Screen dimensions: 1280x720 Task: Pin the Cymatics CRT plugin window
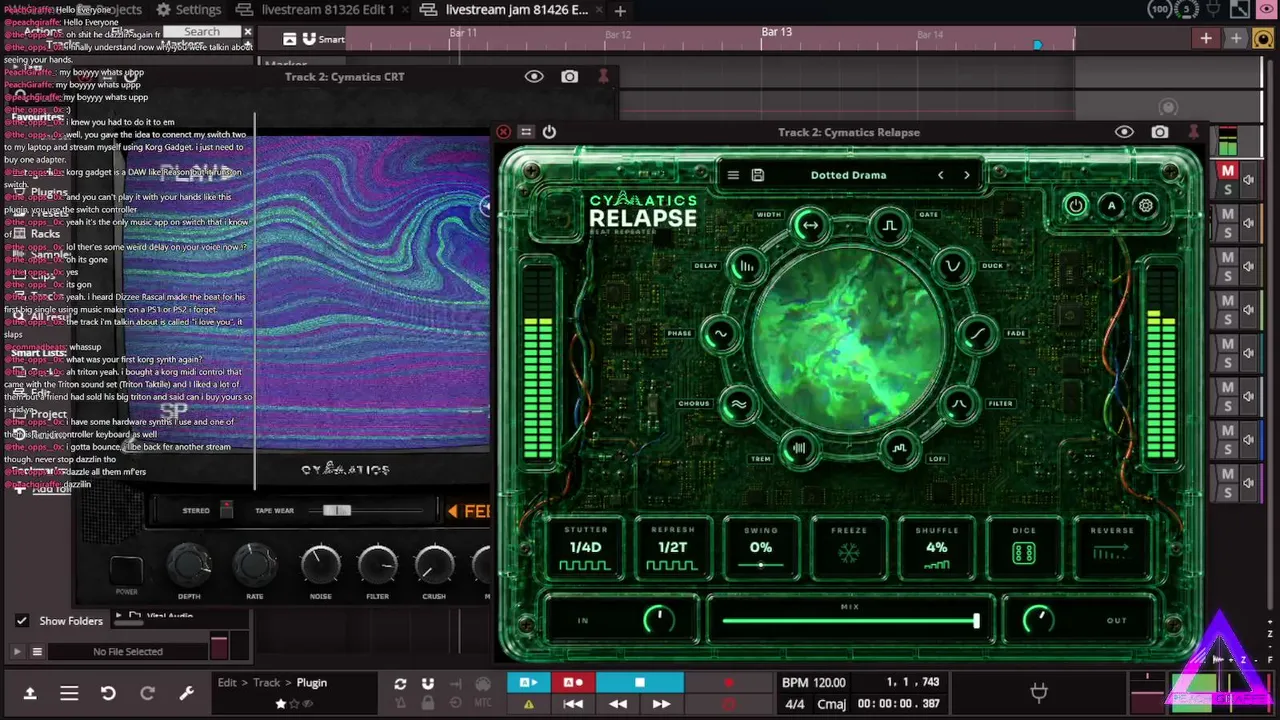click(603, 77)
